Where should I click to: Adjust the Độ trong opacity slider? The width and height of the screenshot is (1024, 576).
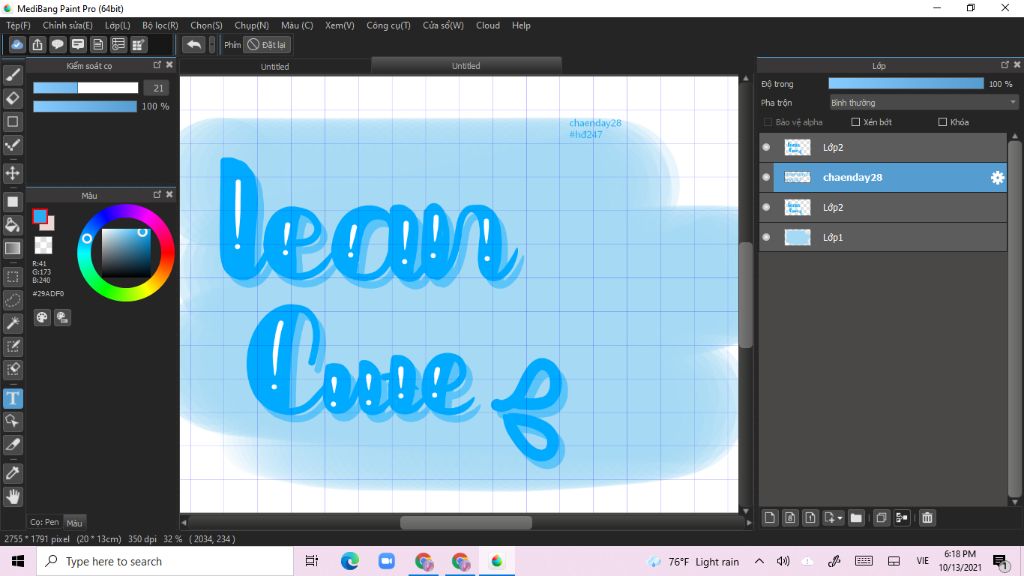coord(906,84)
